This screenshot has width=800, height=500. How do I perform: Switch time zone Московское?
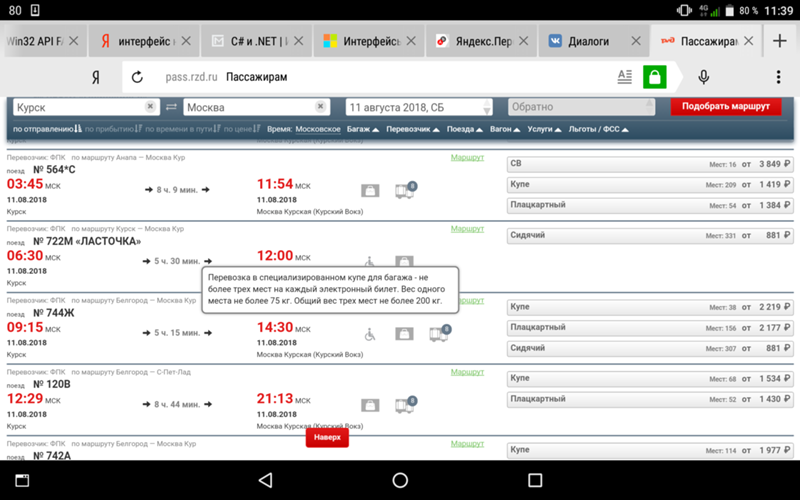(318, 129)
